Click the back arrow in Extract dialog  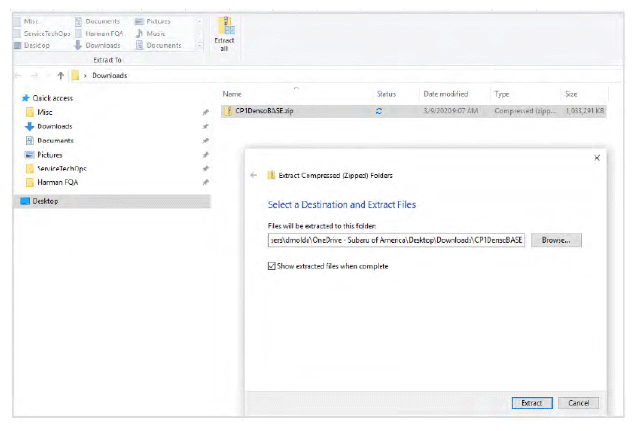click(253, 174)
